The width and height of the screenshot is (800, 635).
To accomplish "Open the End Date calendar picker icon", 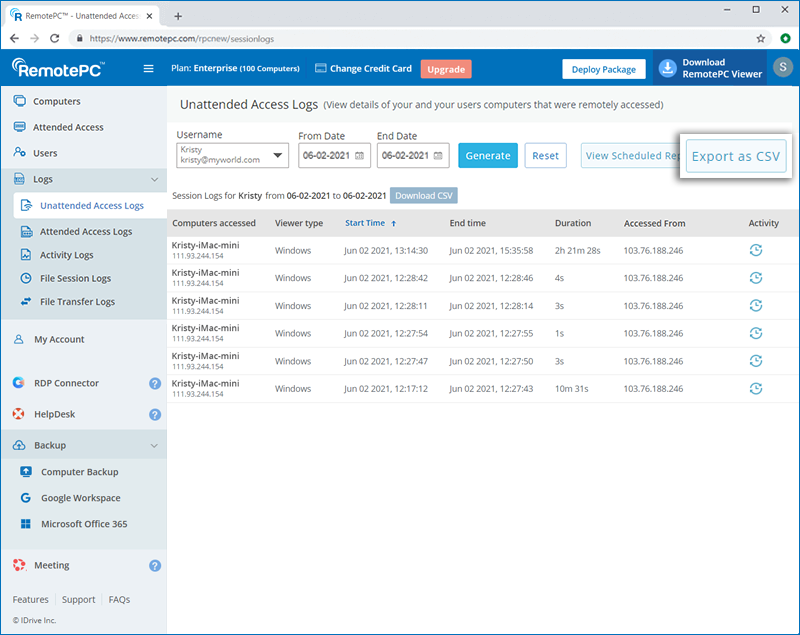I will (x=438, y=156).
